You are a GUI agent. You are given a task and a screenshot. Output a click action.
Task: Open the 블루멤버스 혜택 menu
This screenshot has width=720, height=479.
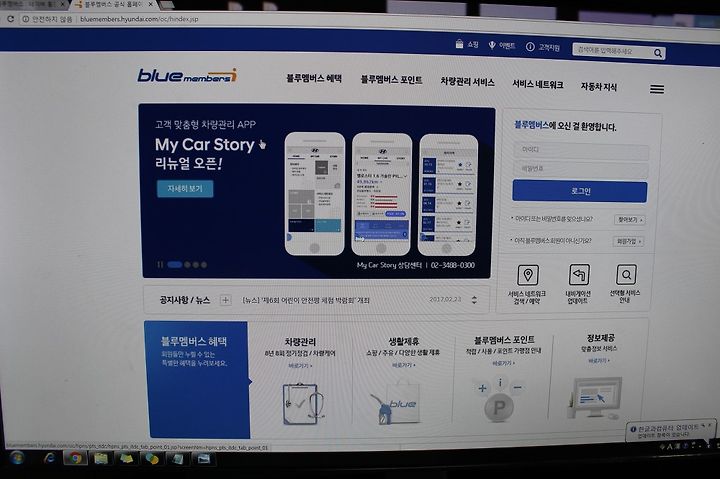tap(314, 78)
